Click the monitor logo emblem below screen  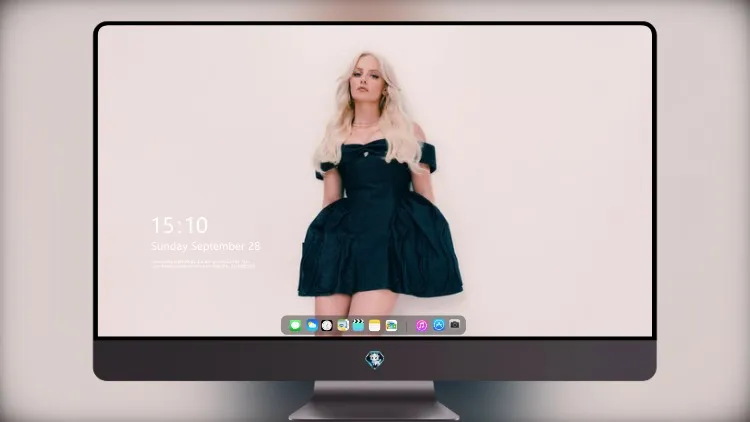tap(375, 360)
